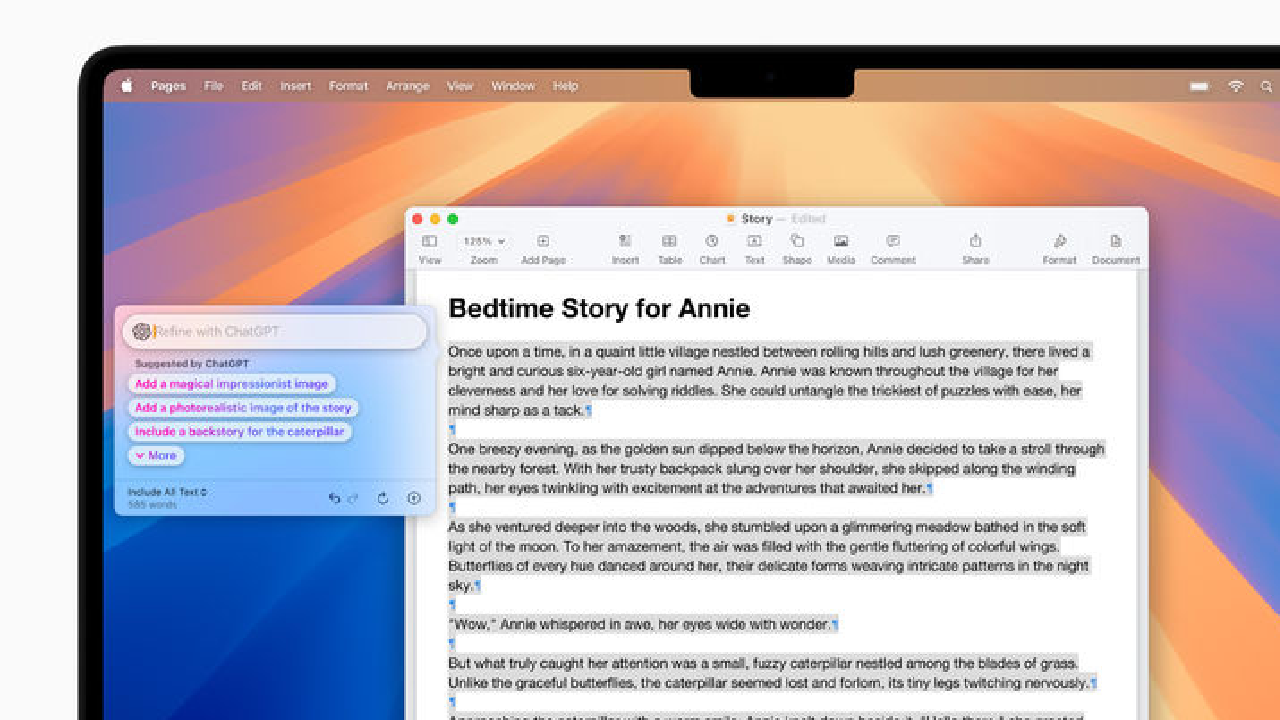Viewport: 1280px width, 720px height.
Task: Click the paragraph starting Once upon a time
Action: [770, 381]
